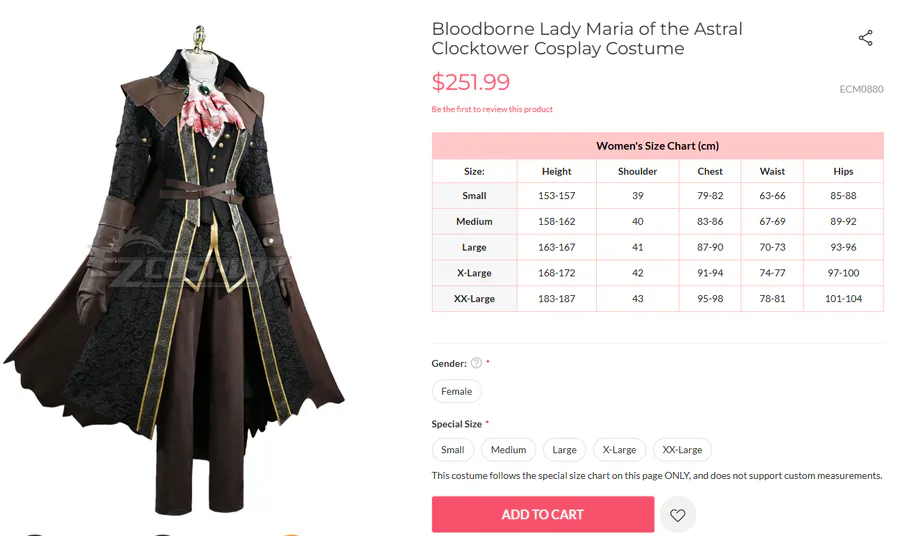The width and height of the screenshot is (900, 536).
Task: Click the Height column header in size chart
Action: [x=557, y=171]
